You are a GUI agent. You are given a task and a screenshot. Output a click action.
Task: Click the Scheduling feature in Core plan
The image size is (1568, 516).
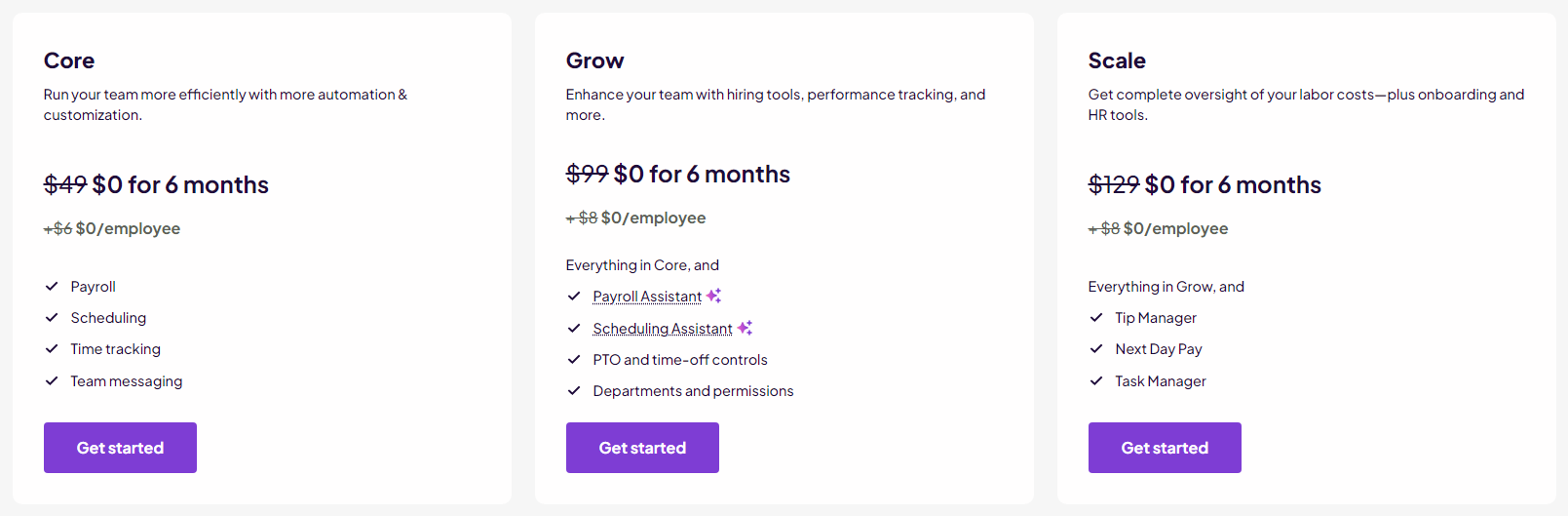pos(108,318)
